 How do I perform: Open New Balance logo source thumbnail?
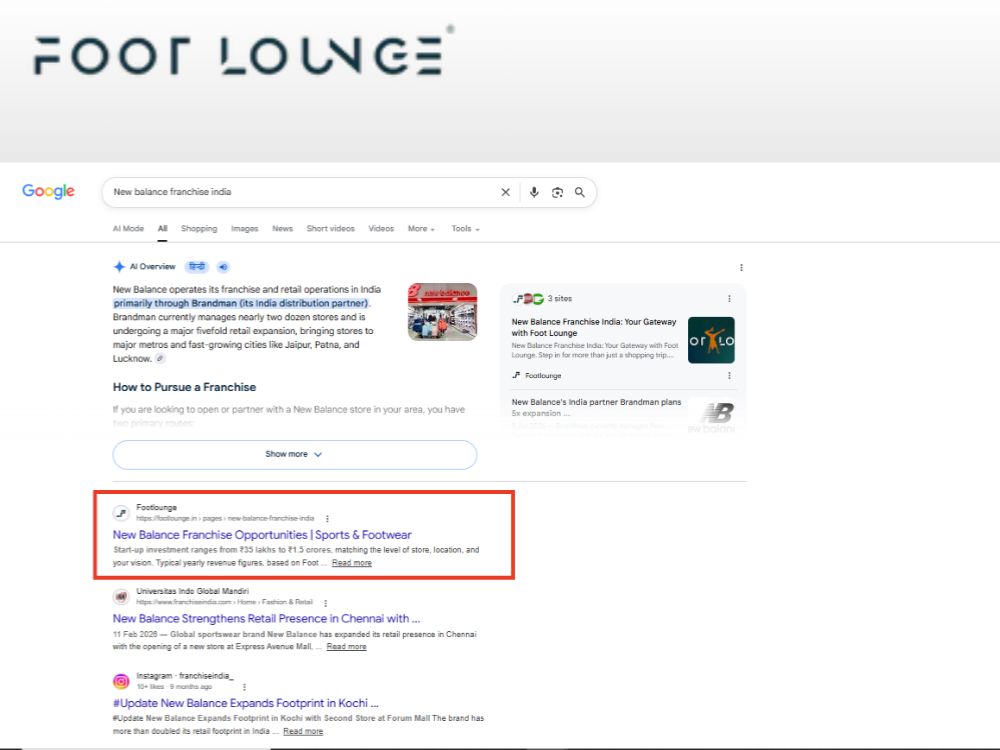[x=711, y=415]
